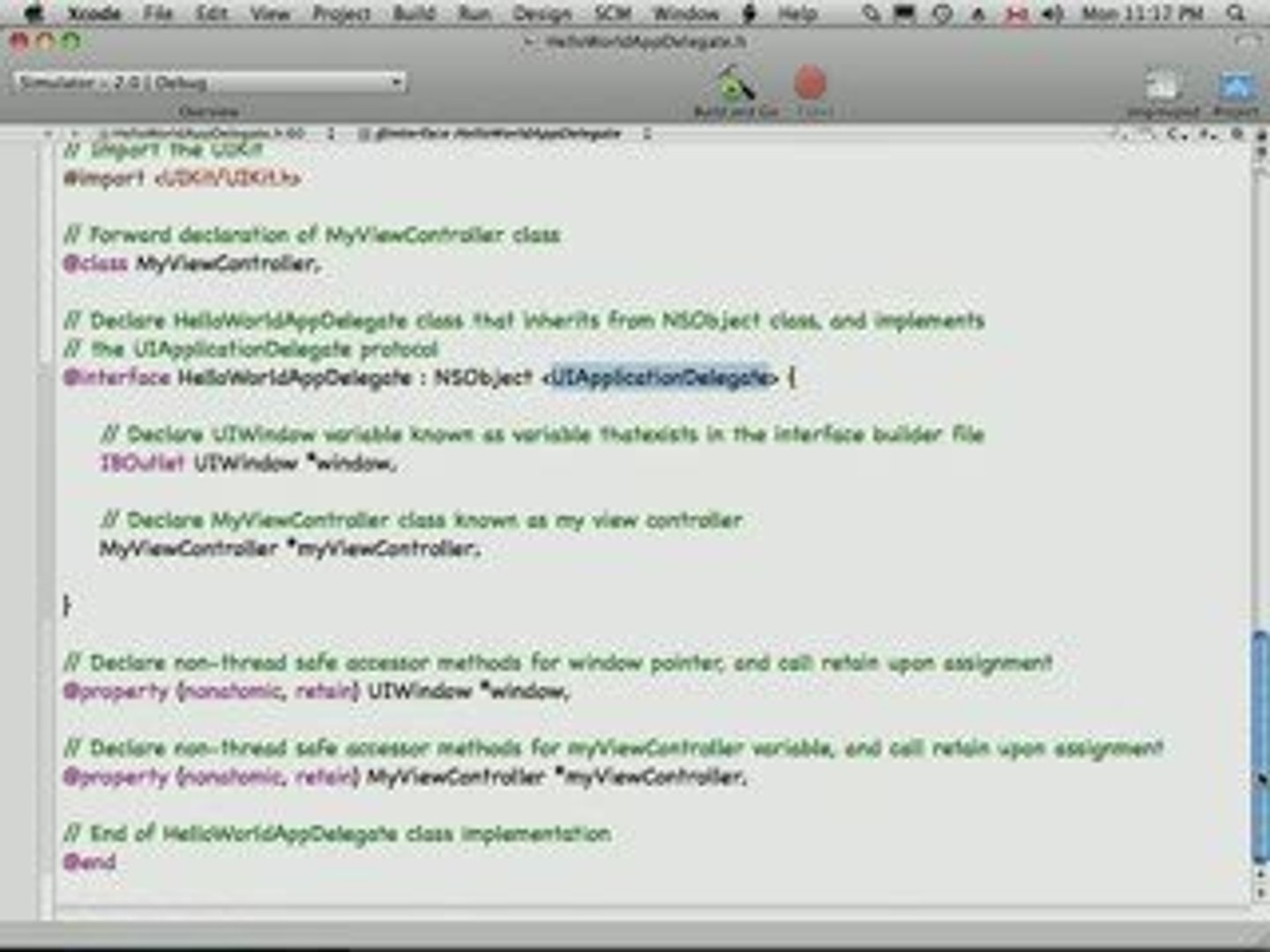
Task: Open the Simulator 2.0 | Debug overview dropdown
Action: [210, 82]
